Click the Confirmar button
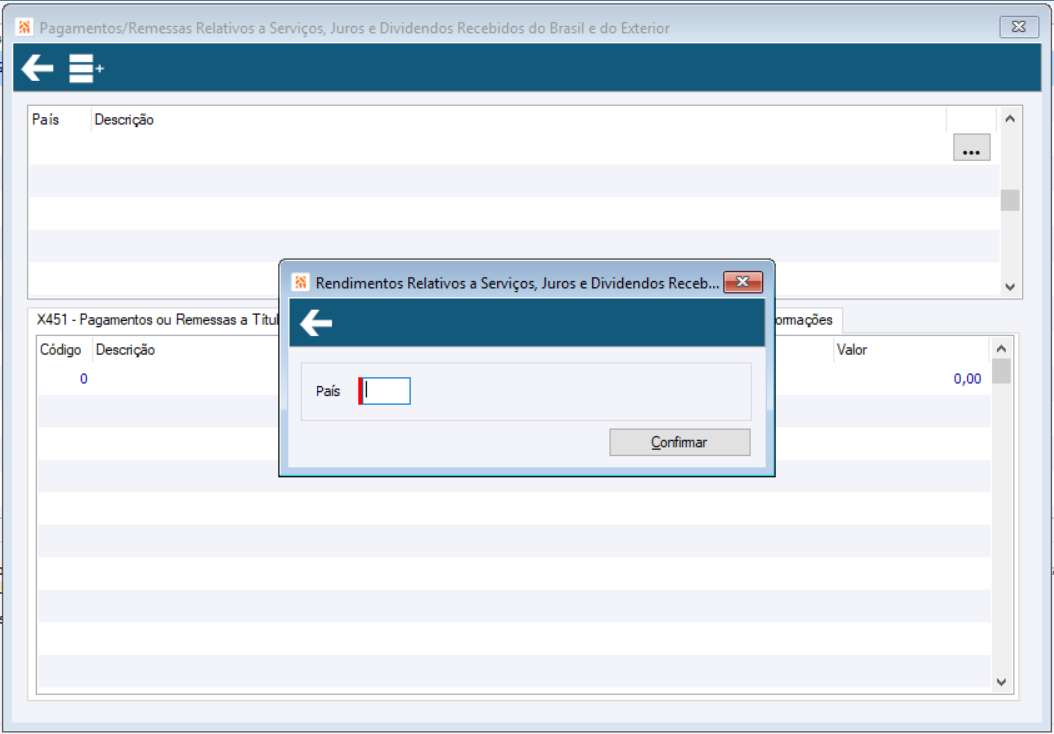Image resolution: width=1054 pixels, height=734 pixels. tap(680, 442)
